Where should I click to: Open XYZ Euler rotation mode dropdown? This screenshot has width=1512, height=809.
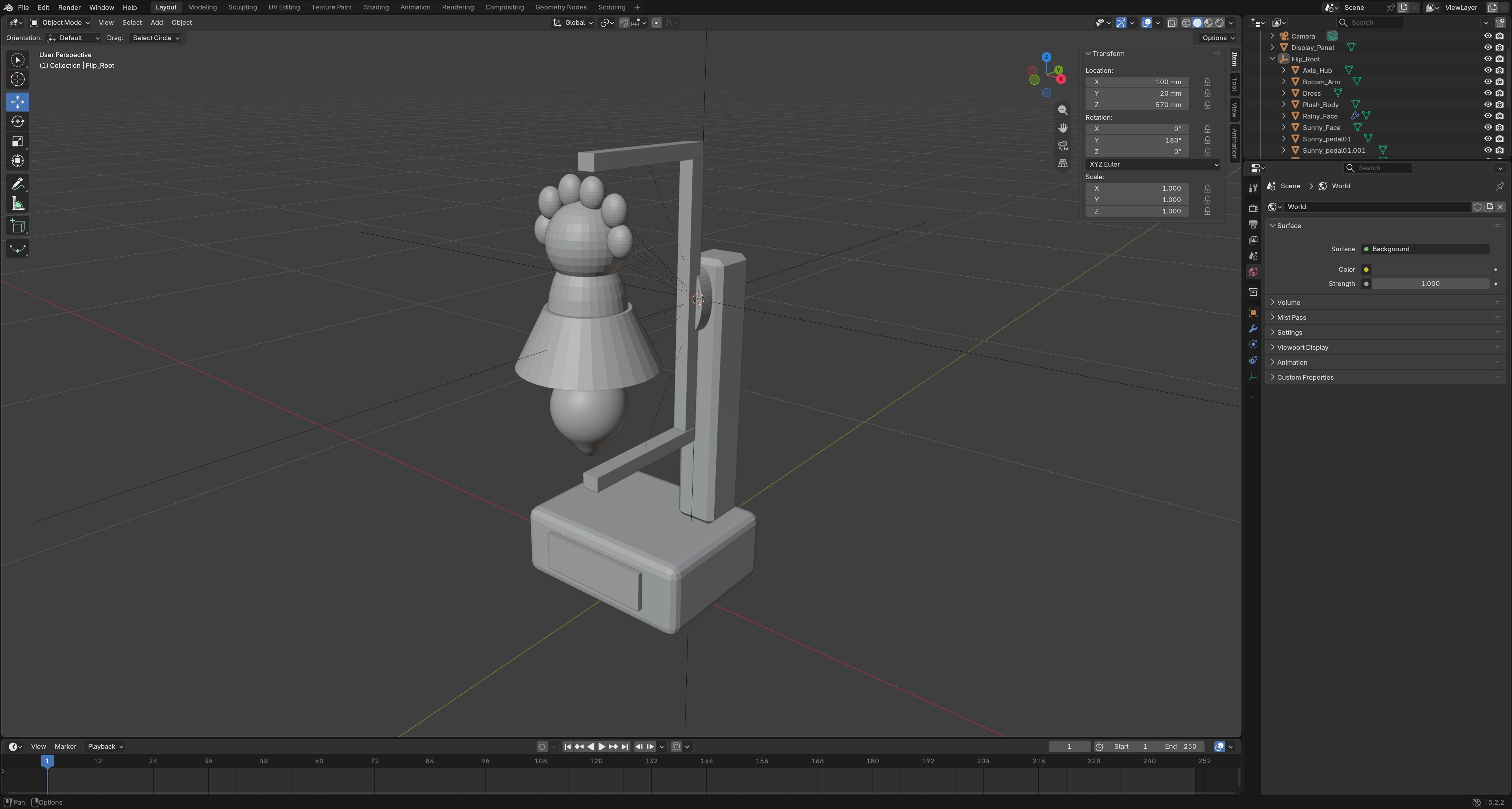tap(1153, 164)
